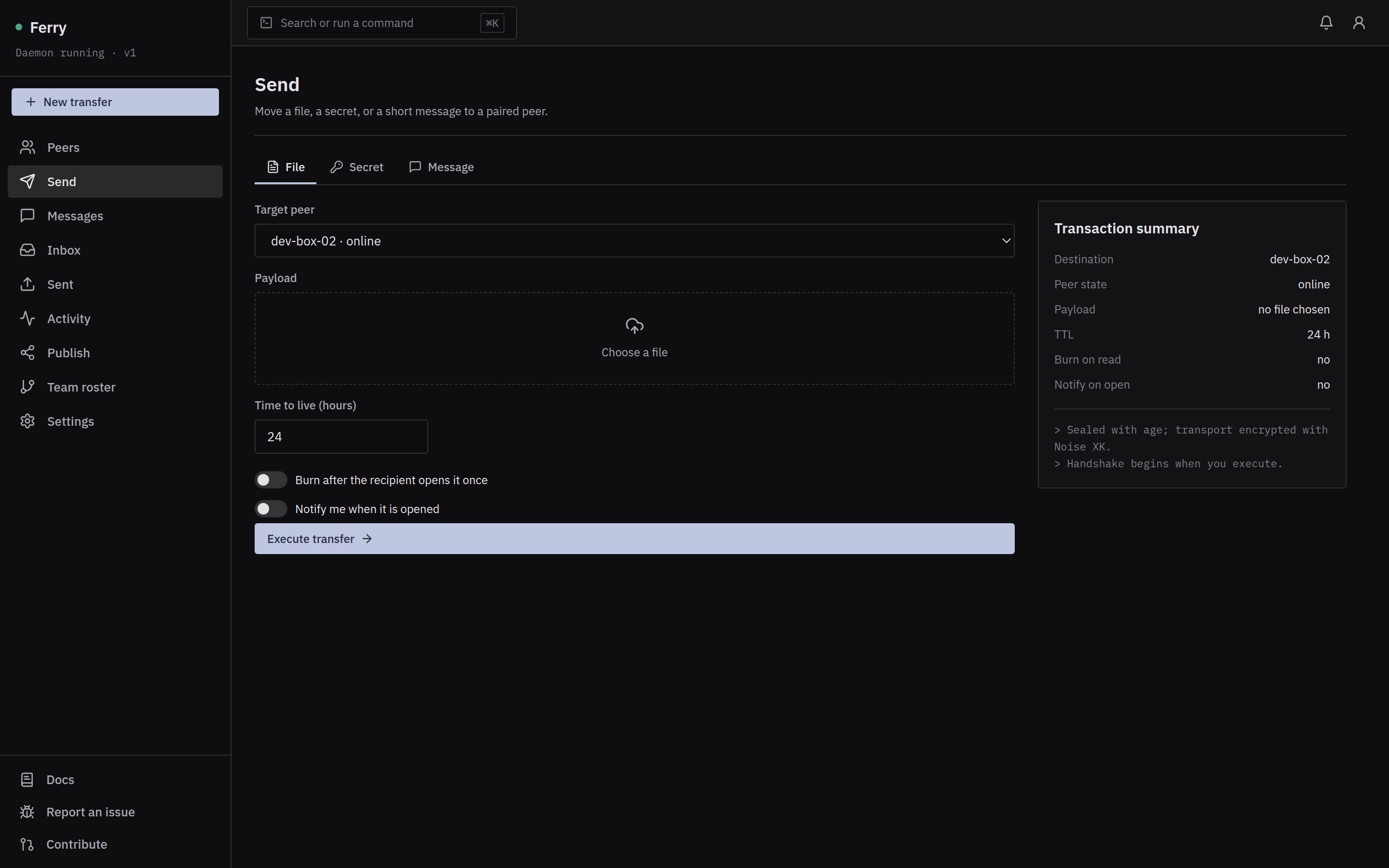
Task: Click the Peers icon in sidebar
Action: click(27, 148)
